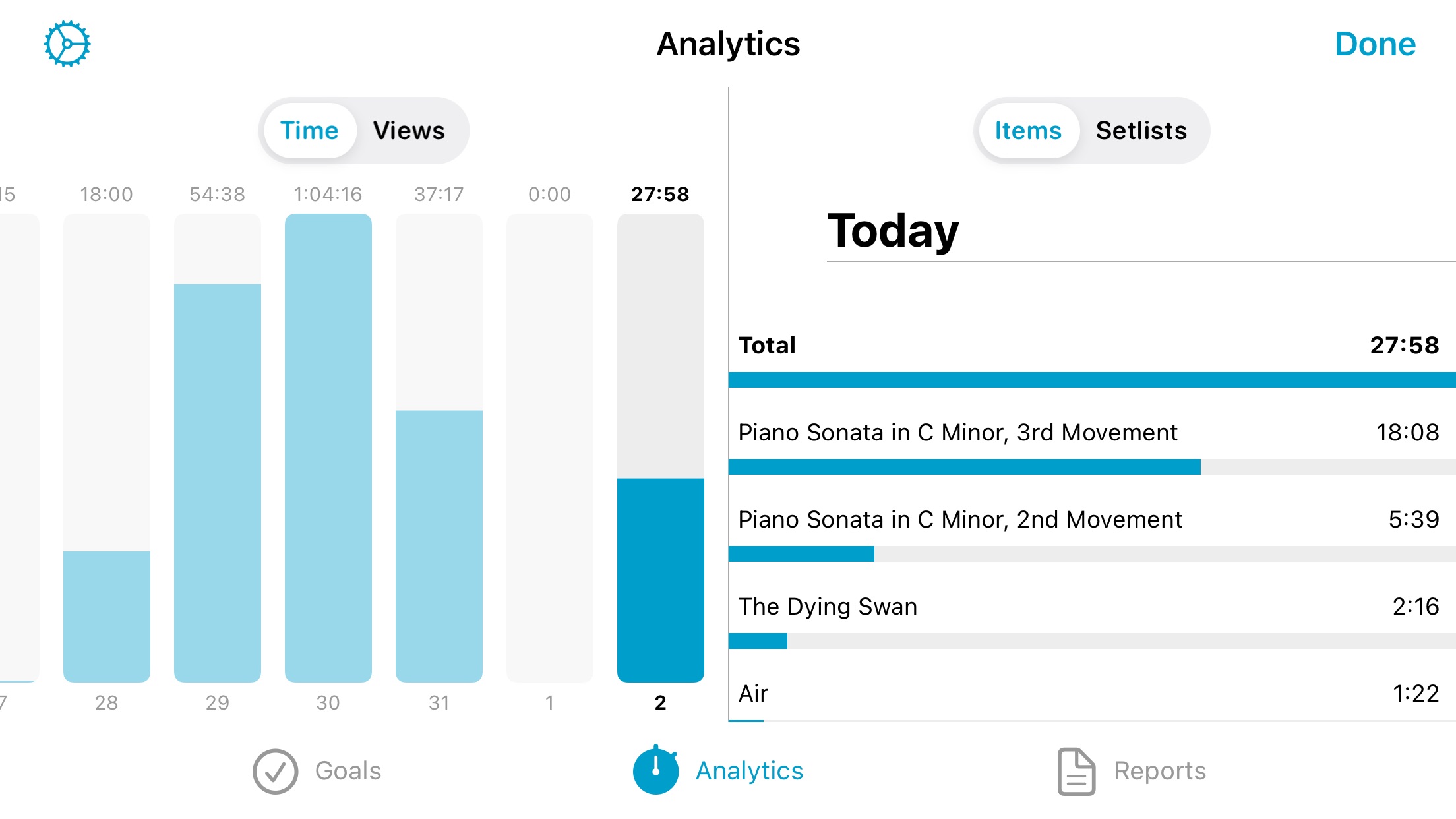Open the Reports document icon
Image resolution: width=1456 pixels, height=819 pixels.
(1076, 771)
